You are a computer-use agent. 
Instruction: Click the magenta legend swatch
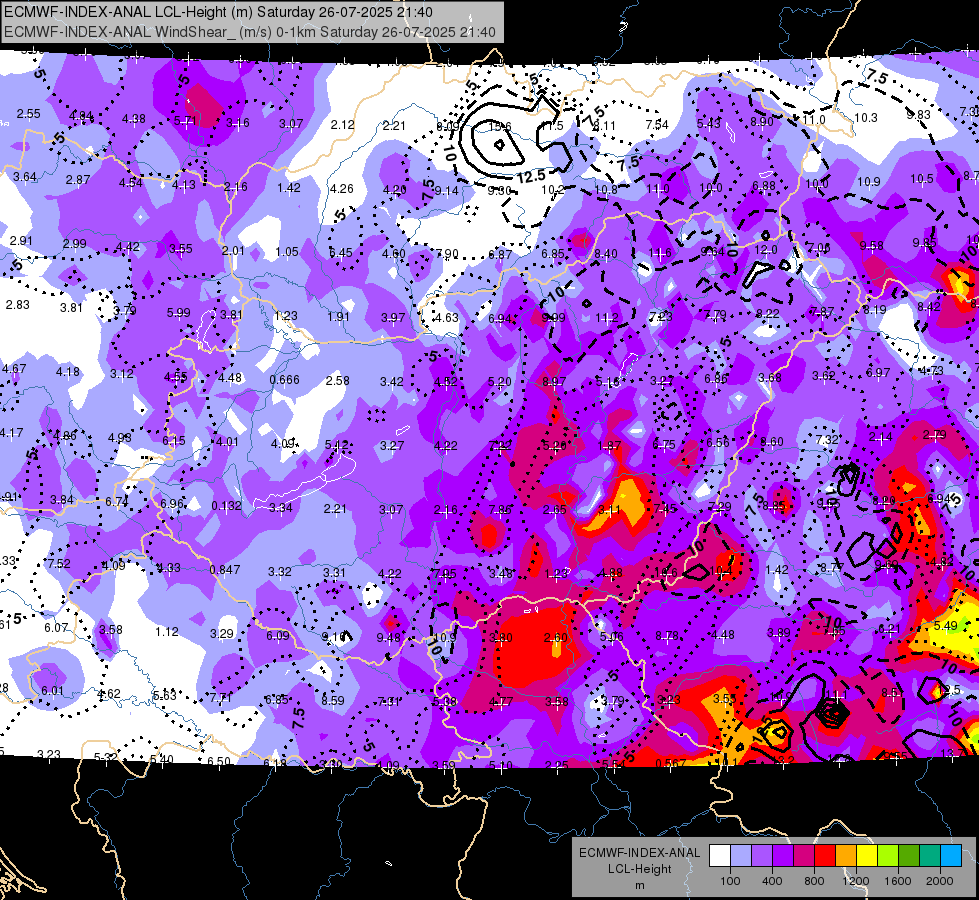804,855
